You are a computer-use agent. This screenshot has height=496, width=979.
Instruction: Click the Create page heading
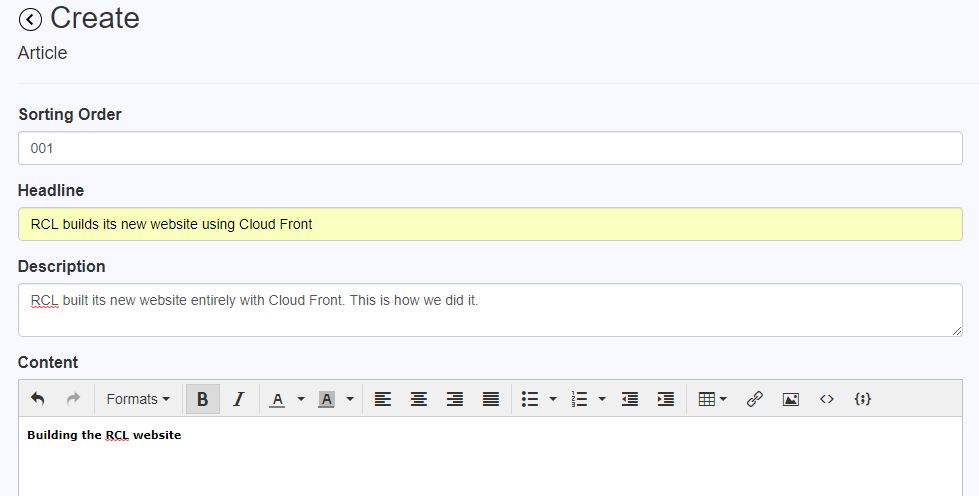tap(94, 18)
